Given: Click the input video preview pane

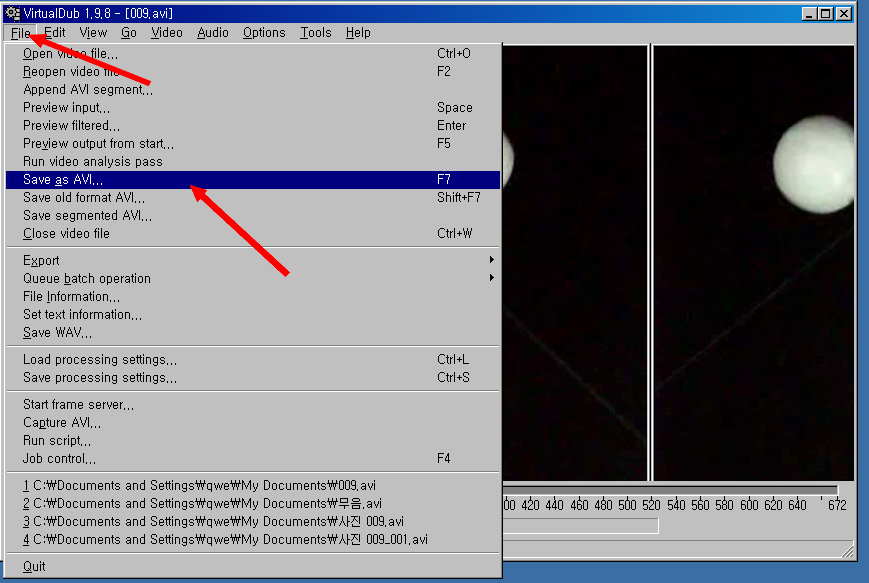Looking at the screenshot, I should pyautogui.click(x=575, y=263).
